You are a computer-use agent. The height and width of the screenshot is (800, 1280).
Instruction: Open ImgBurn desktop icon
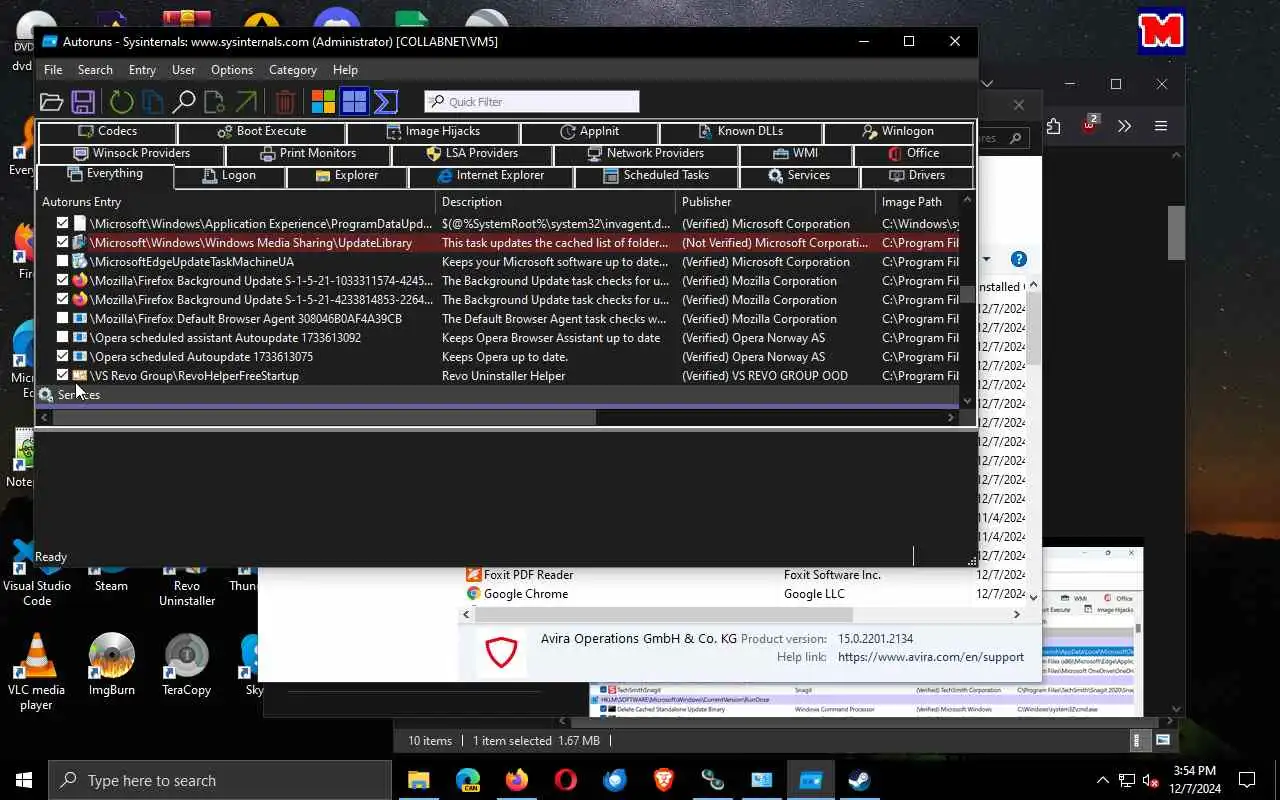(x=111, y=664)
